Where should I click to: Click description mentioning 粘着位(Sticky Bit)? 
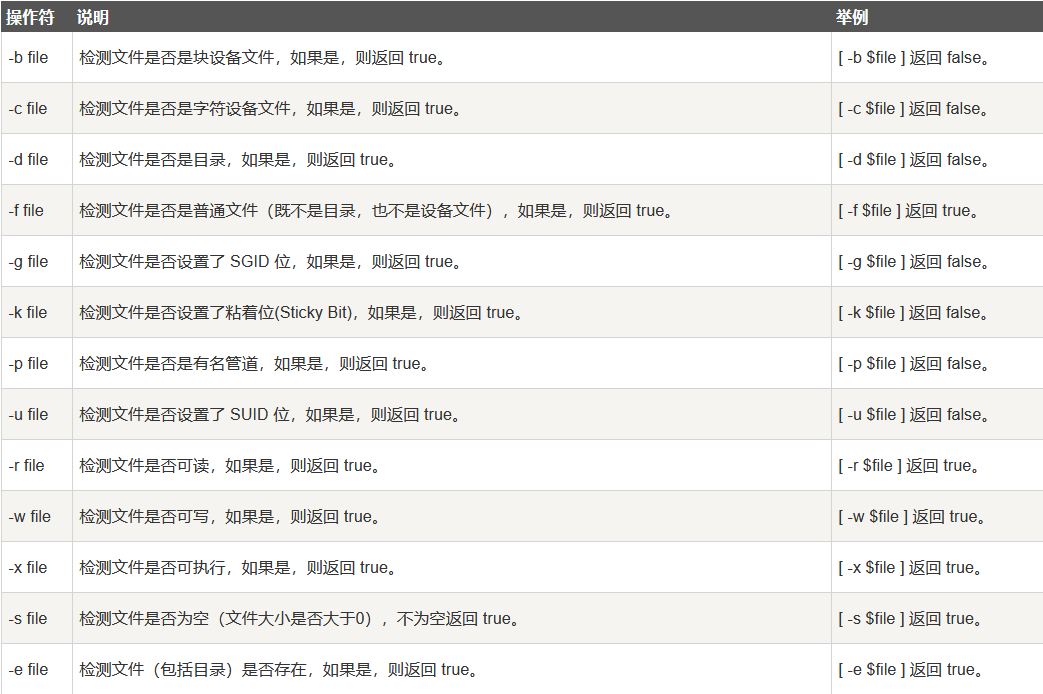click(x=301, y=313)
